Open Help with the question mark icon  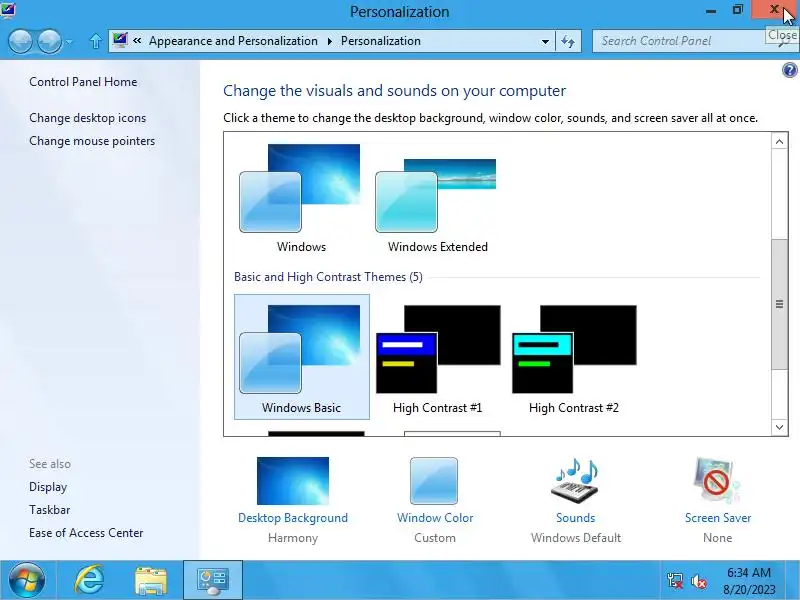click(x=789, y=70)
